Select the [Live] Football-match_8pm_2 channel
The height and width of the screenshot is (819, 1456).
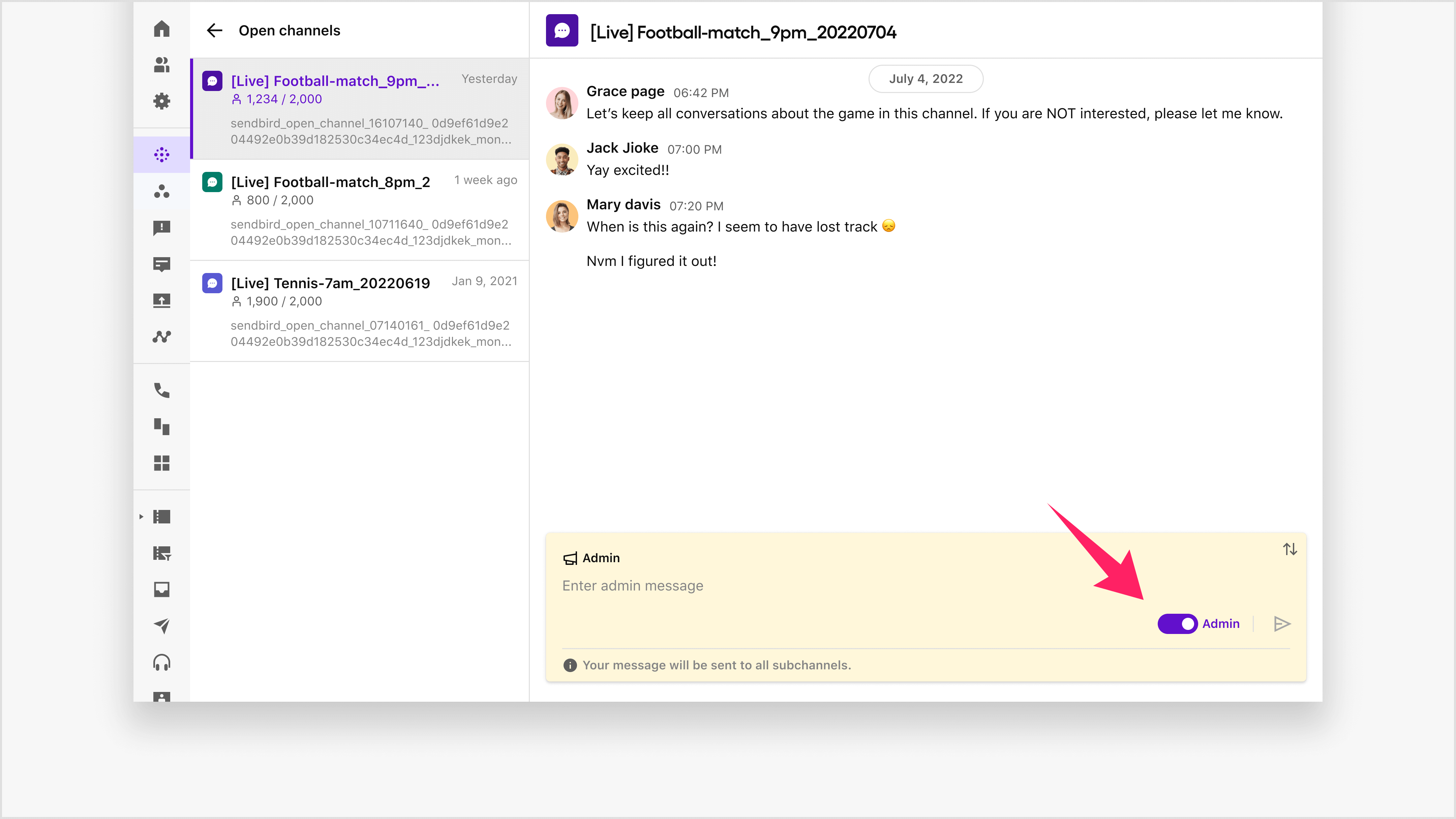(x=360, y=210)
